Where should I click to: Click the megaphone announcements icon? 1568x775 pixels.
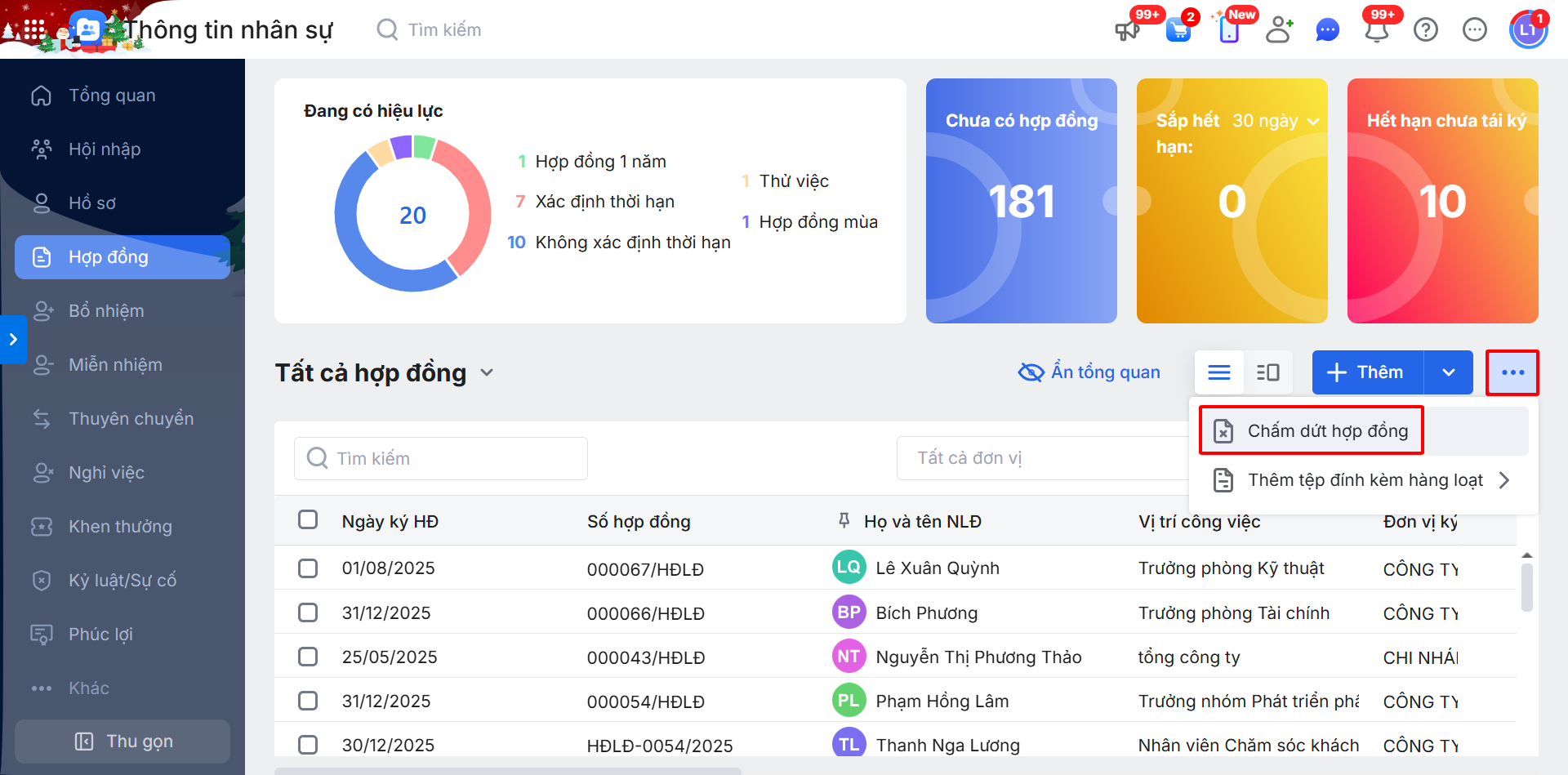point(1127,31)
